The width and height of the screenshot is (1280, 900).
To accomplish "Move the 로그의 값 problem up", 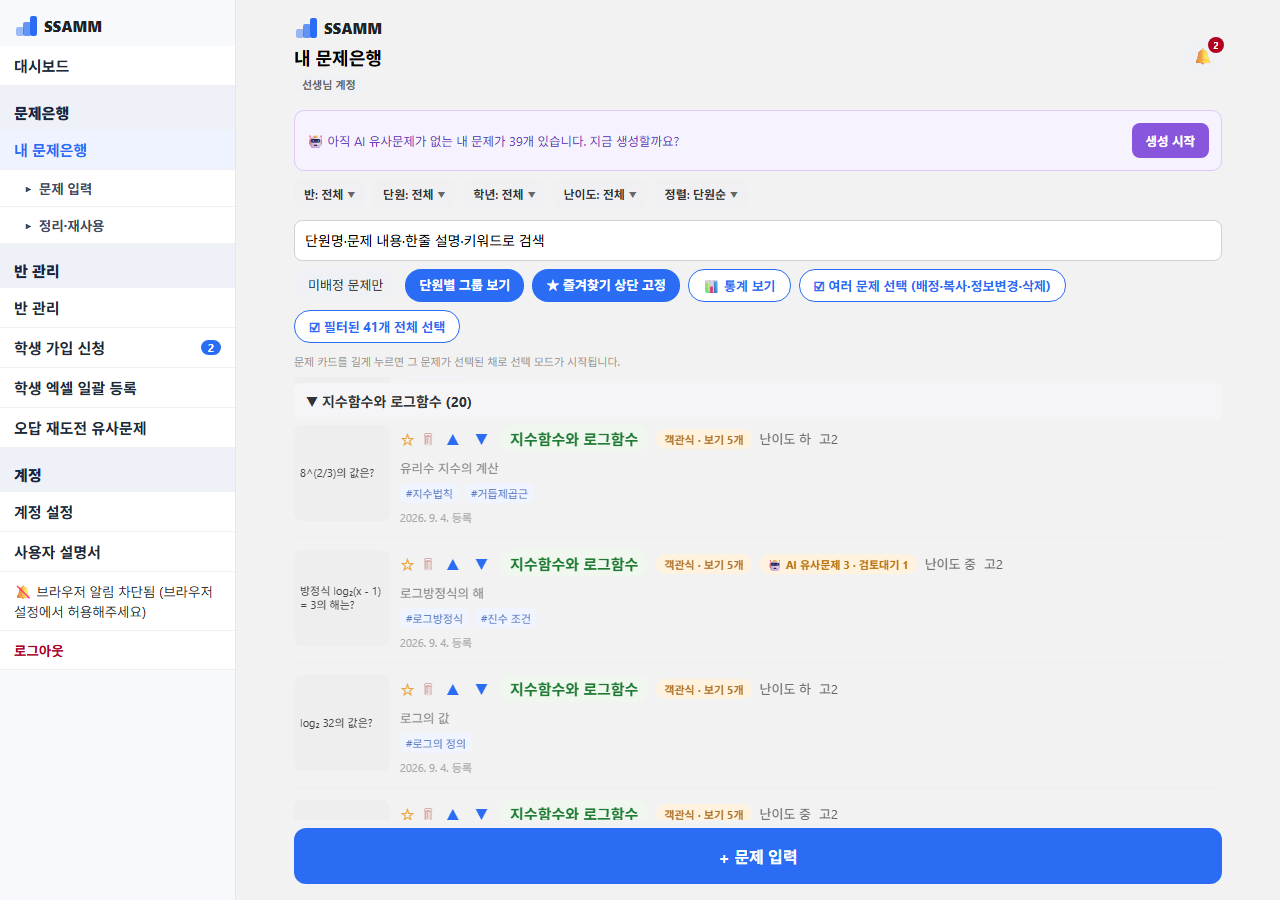I will point(453,689).
